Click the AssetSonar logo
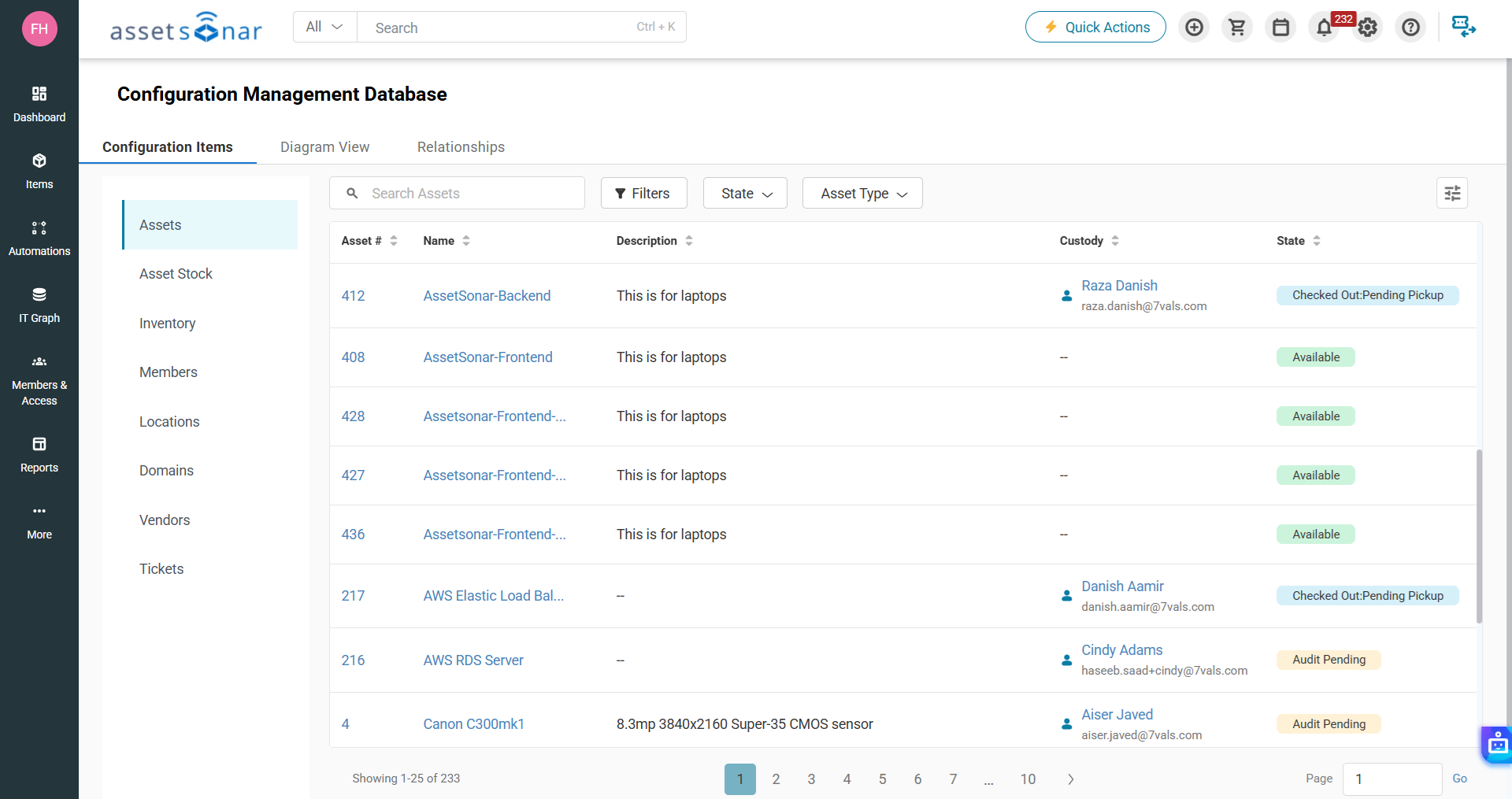The height and width of the screenshot is (799, 1512). coord(186,28)
